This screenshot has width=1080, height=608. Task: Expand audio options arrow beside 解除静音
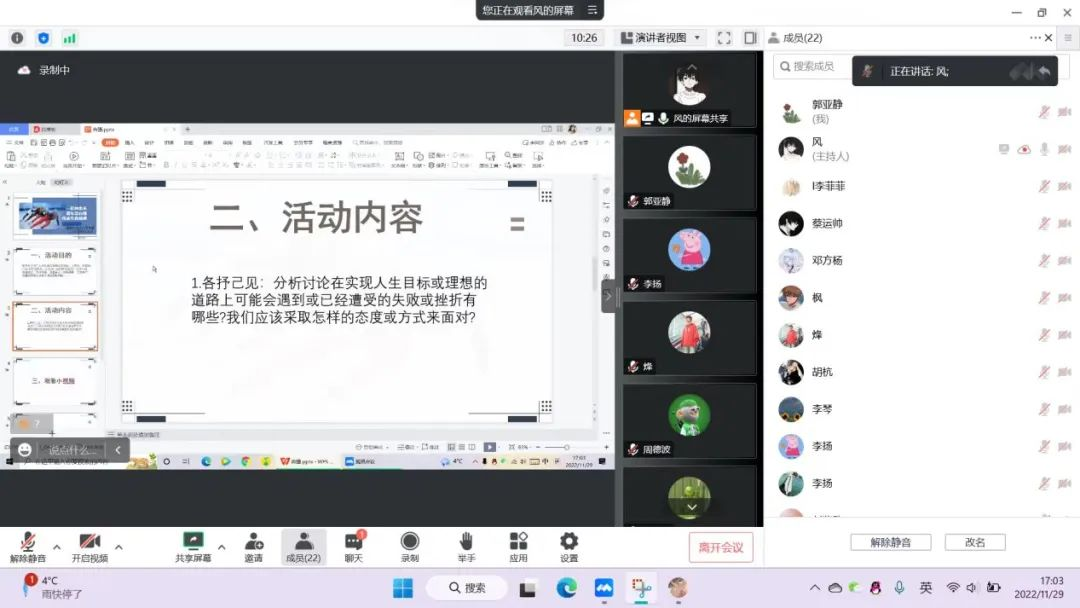57,547
